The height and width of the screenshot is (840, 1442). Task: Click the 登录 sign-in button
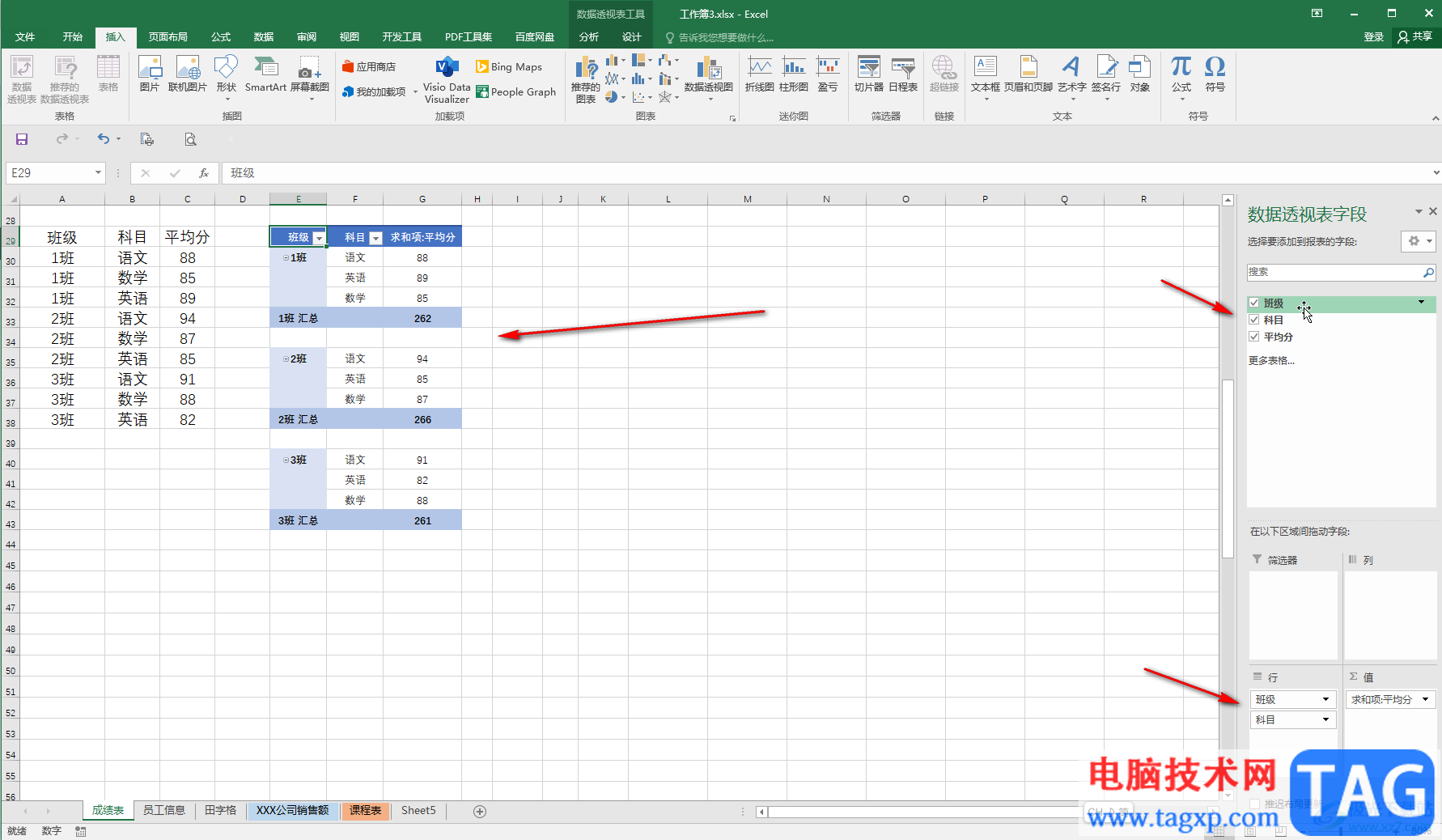click(x=1374, y=36)
